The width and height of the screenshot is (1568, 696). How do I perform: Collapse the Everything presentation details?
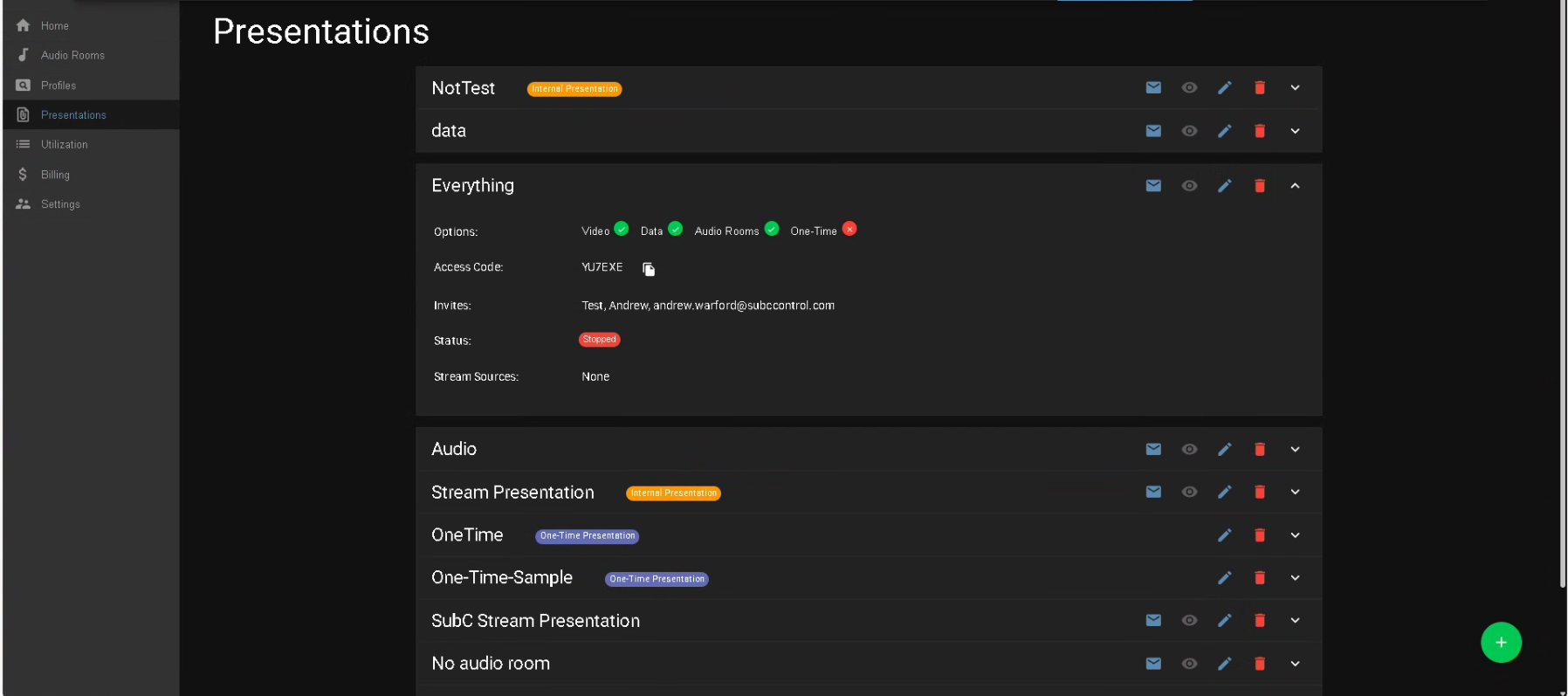coord(1295,186)
